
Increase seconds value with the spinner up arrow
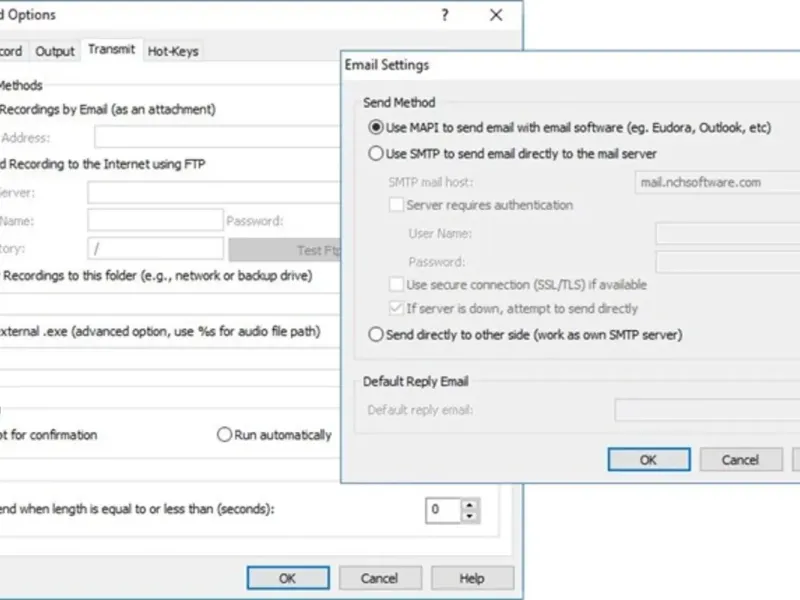click(x=470, y=505)
